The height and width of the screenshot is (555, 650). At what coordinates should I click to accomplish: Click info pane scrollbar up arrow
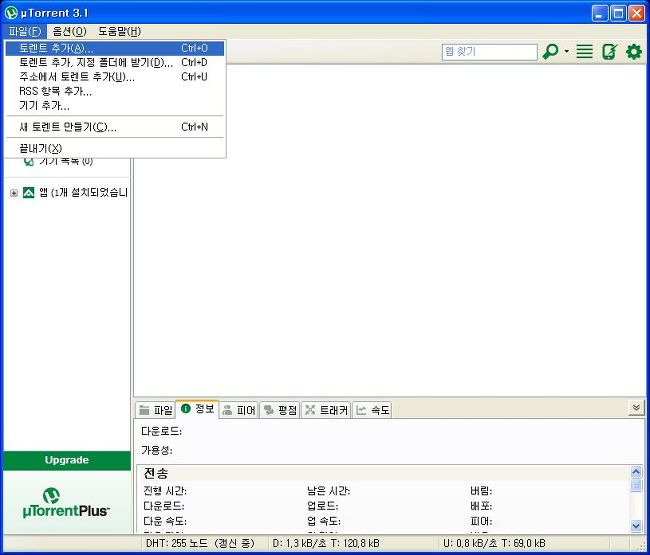coord(636,472)
